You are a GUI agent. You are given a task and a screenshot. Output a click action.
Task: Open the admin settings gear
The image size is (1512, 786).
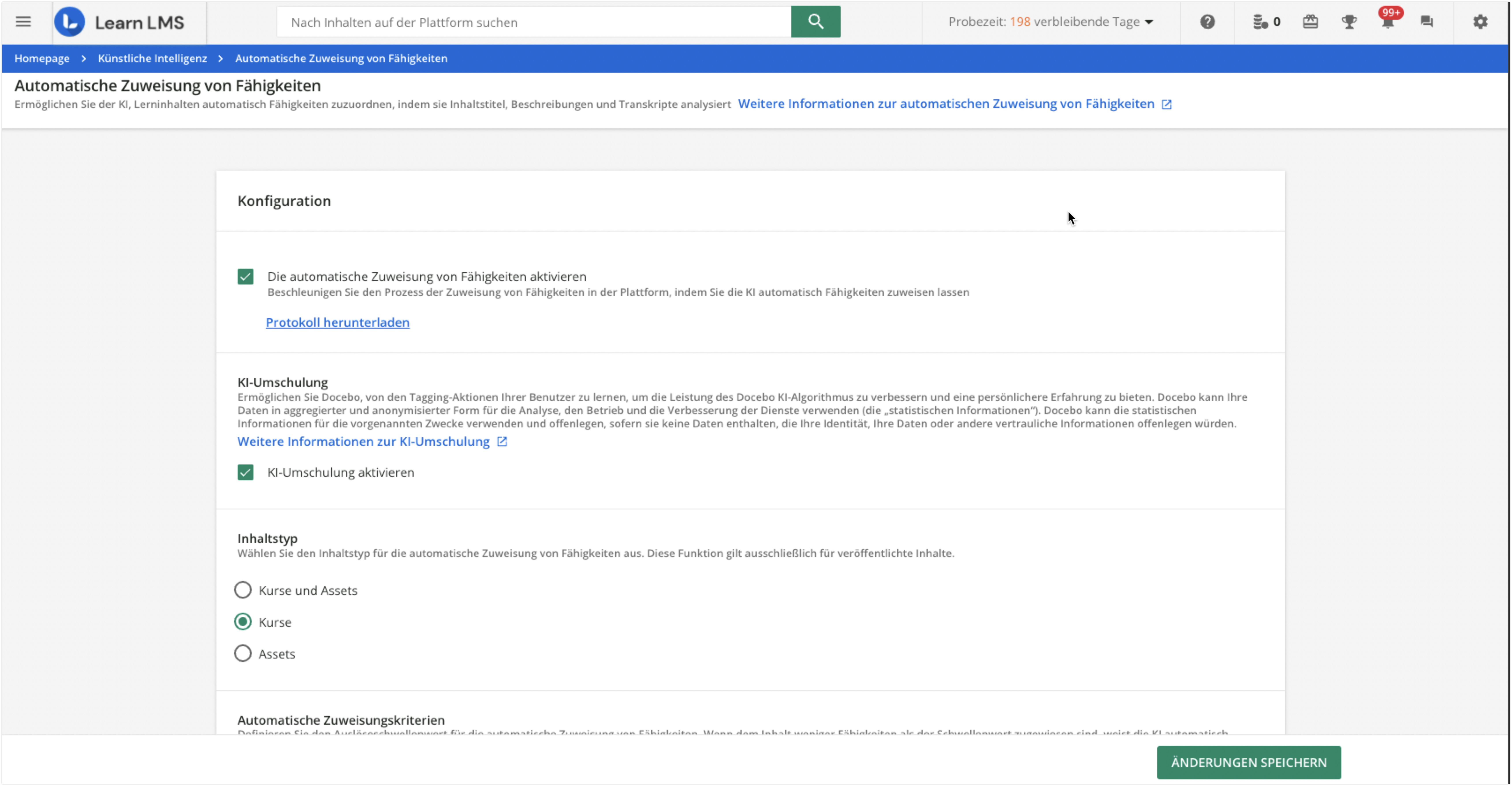tap(1480, 22)
